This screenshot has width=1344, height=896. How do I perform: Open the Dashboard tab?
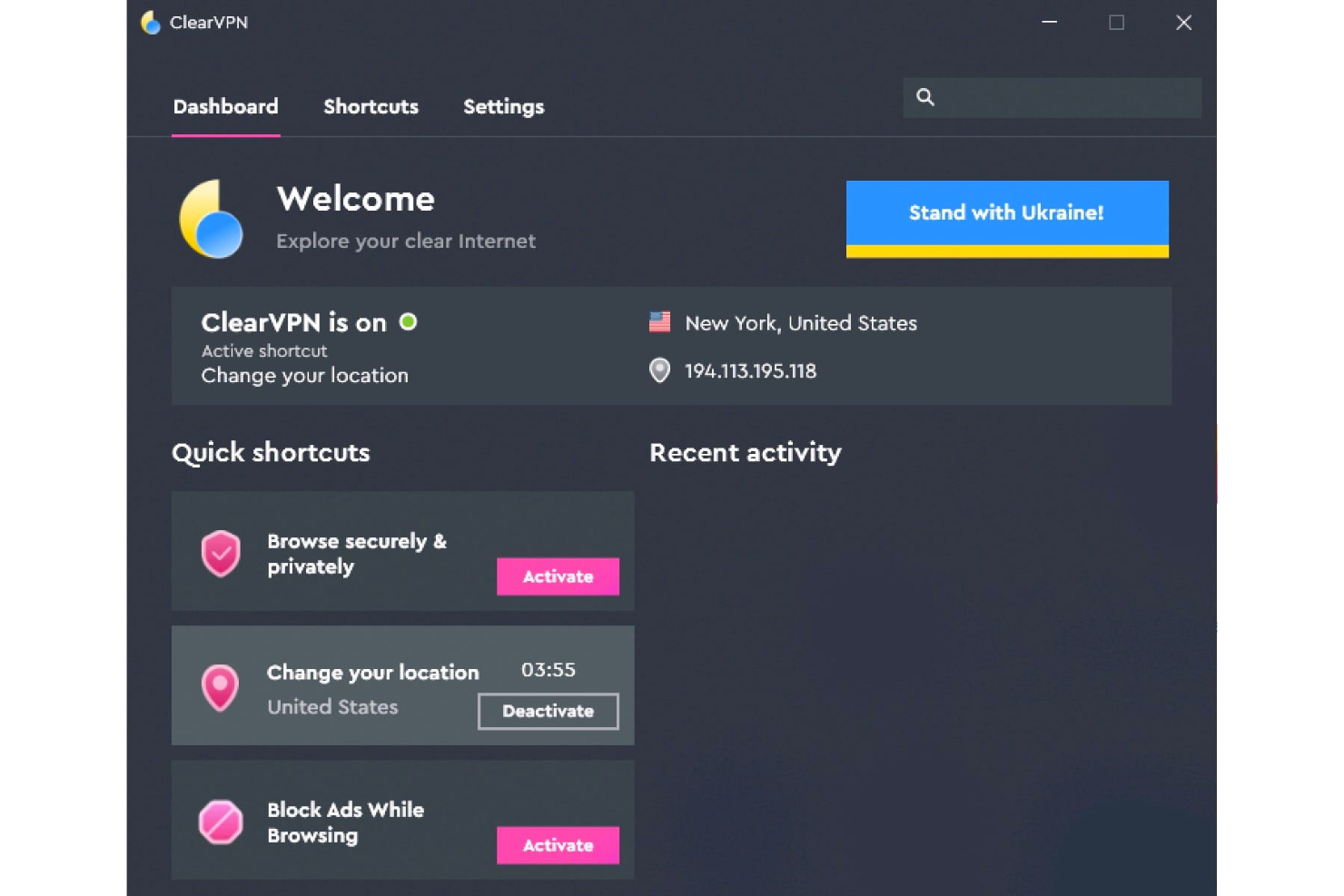coord(225,107)
